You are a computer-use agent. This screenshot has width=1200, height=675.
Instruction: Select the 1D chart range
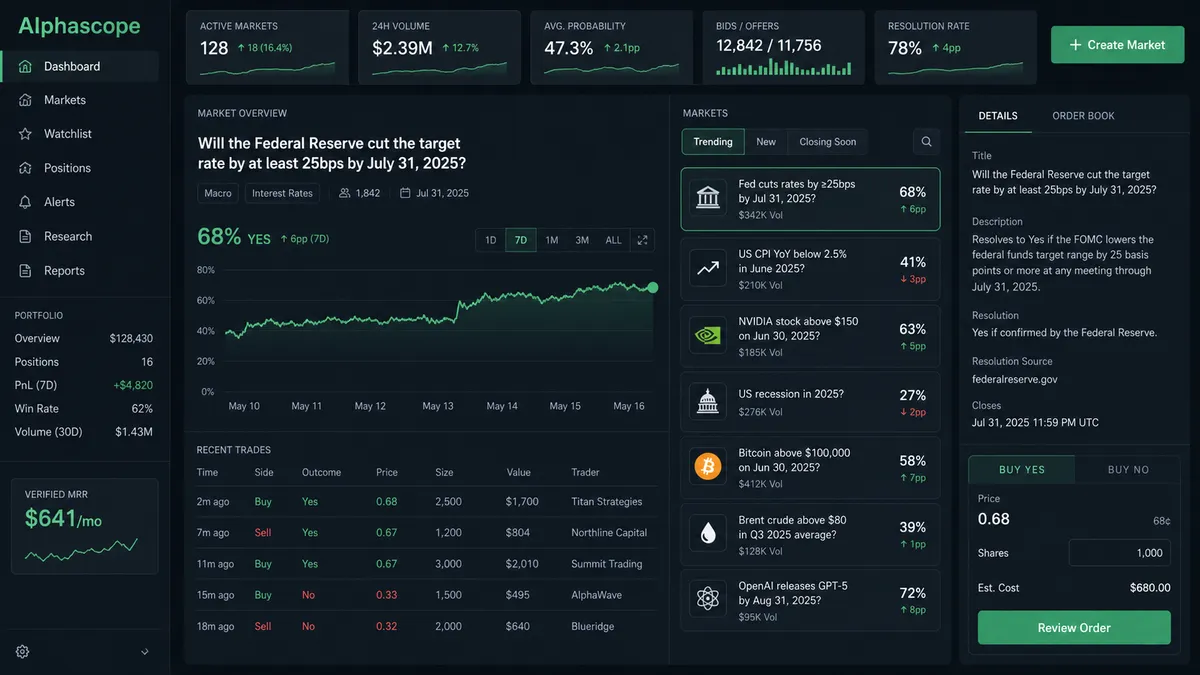[491, 240]
